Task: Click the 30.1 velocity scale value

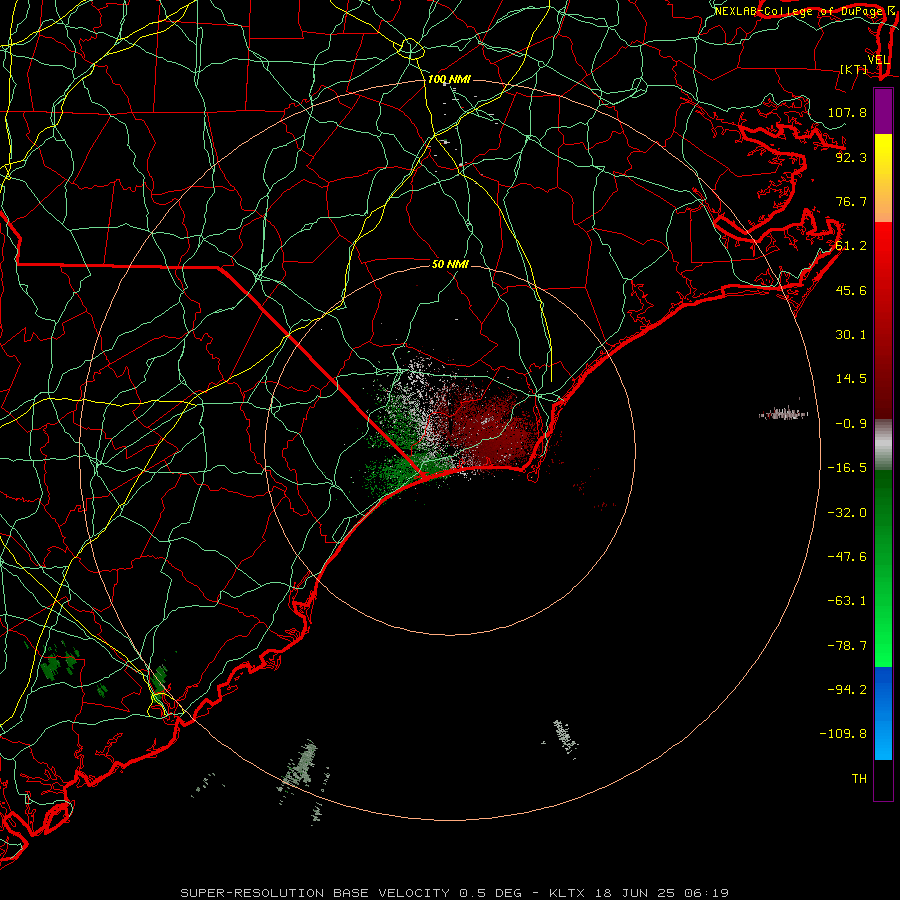Action: point(851,335)
